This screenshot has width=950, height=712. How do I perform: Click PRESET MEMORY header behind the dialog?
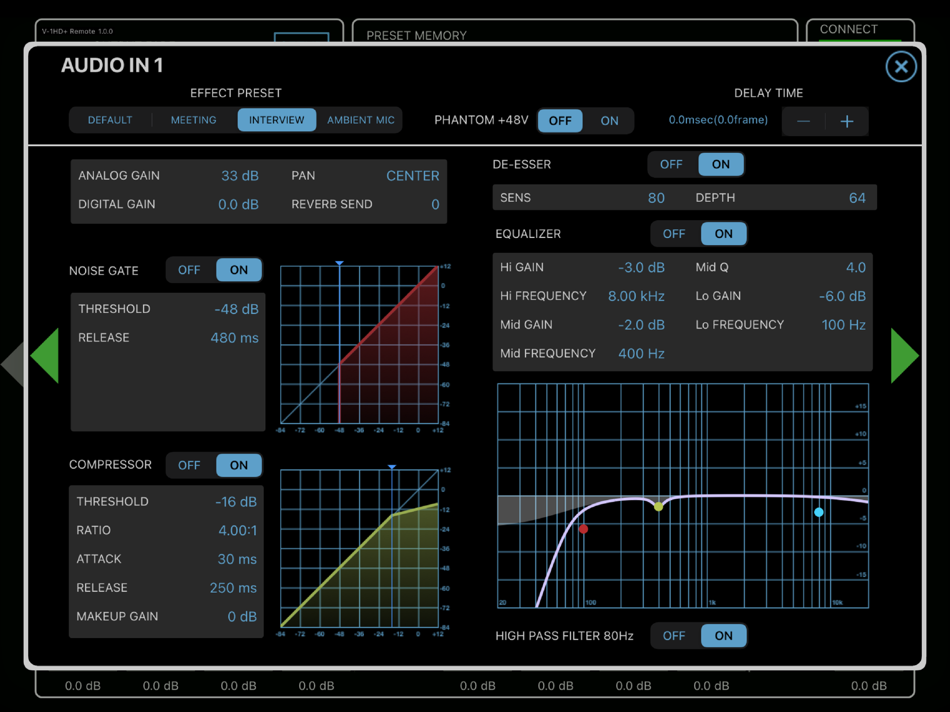[416, 35]
